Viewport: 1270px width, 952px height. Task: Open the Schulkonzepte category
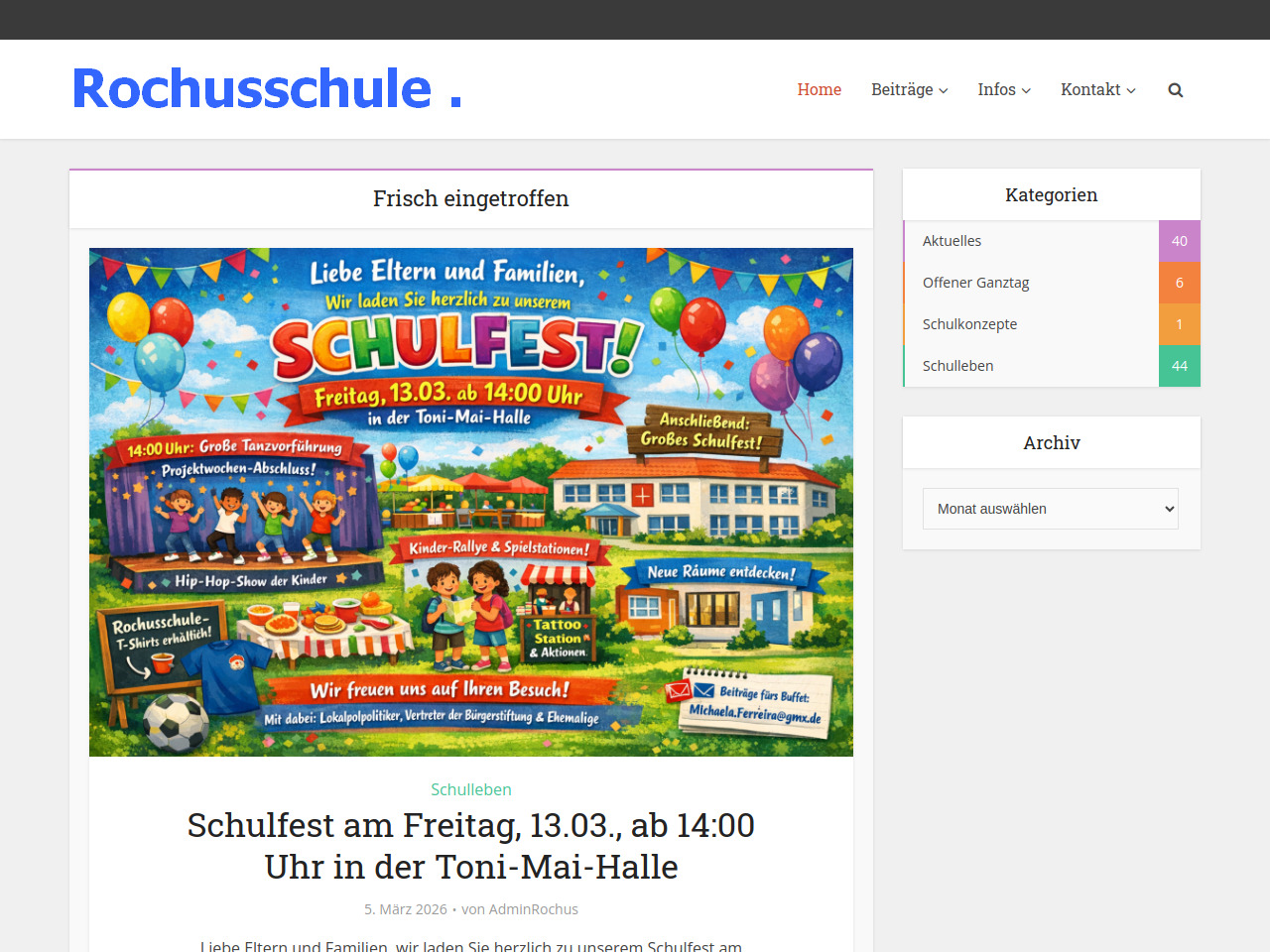969,324
